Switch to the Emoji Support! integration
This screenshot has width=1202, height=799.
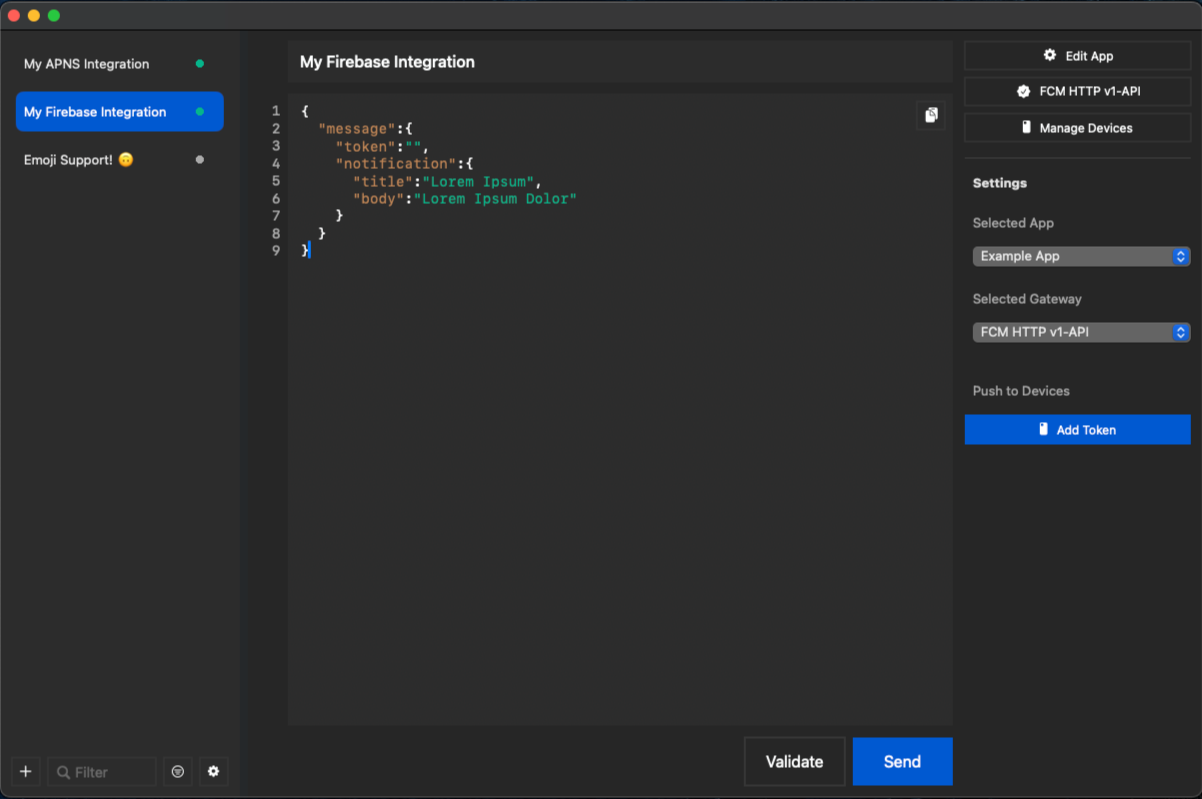click(x=79, y=159)
